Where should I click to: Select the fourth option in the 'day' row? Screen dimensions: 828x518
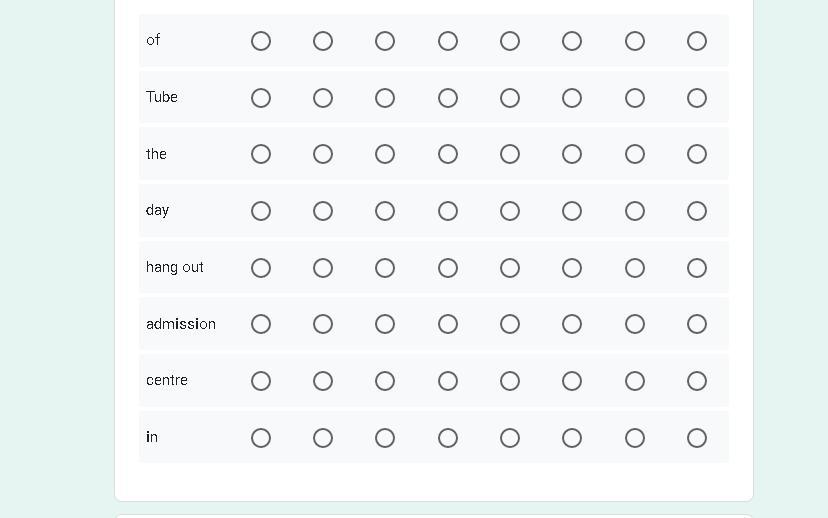tap(448, 211)
